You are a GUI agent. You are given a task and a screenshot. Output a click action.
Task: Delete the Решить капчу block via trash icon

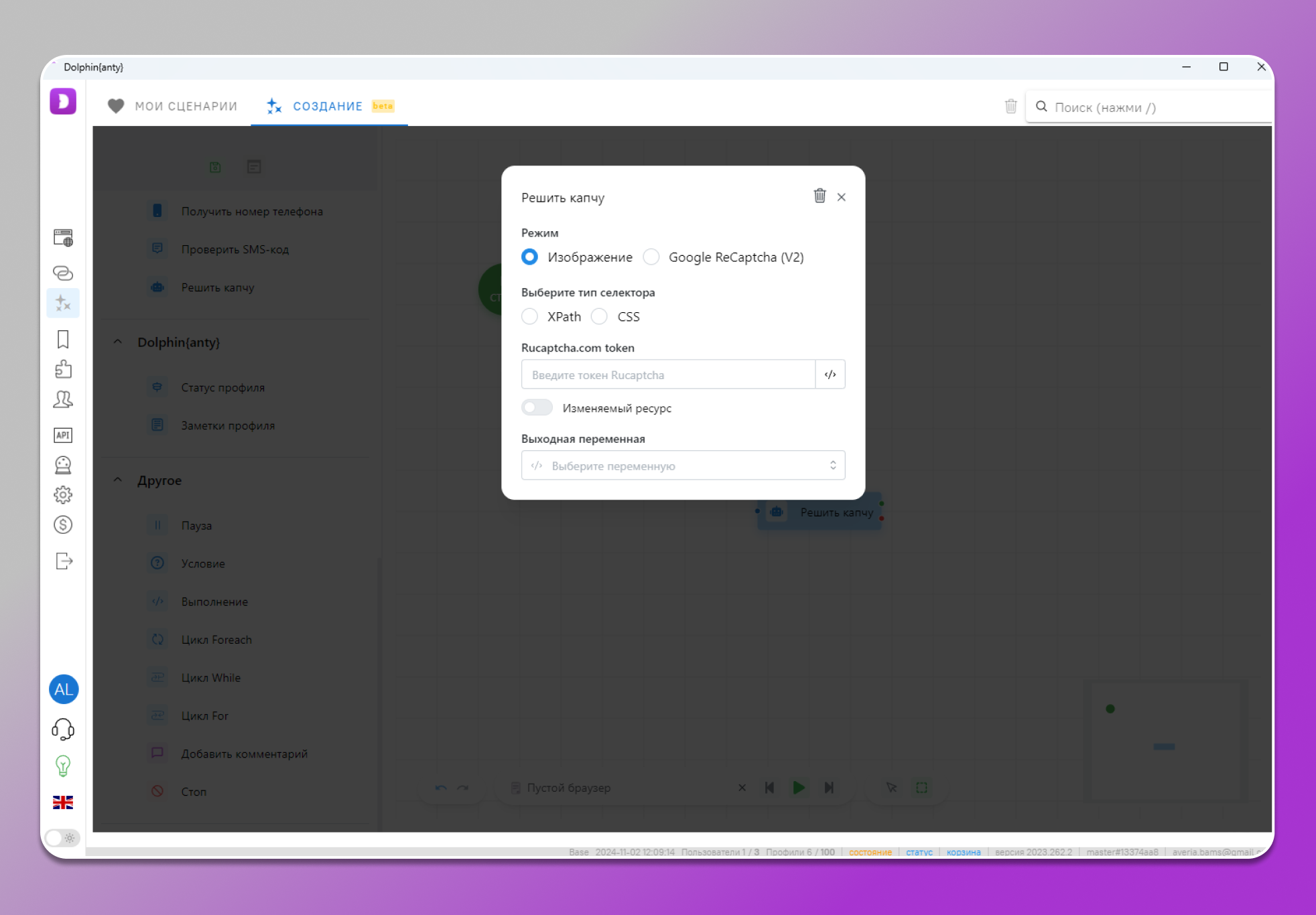pyautogui.click(x=819, y=196)
